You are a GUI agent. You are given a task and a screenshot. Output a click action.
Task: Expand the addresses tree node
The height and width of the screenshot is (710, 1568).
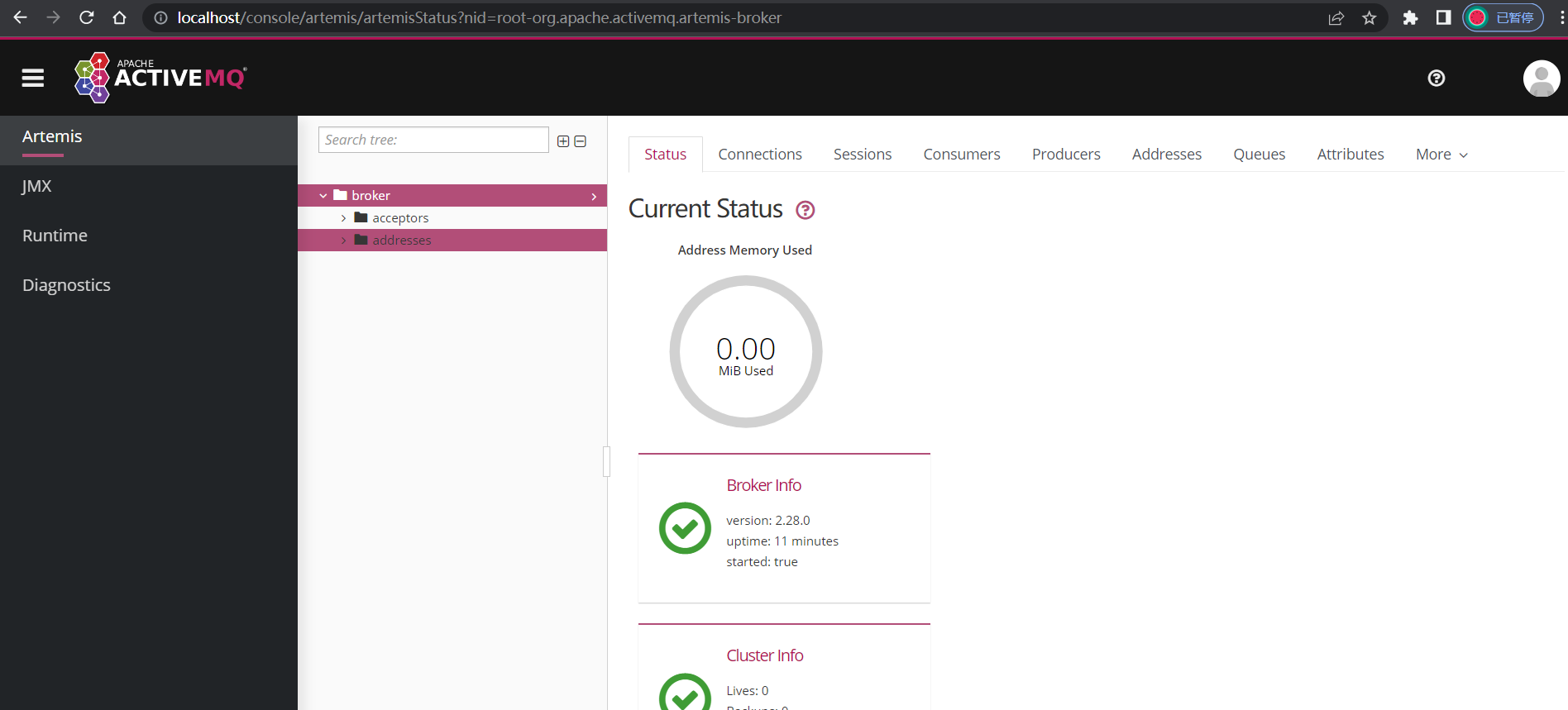[x=343, y=241]
